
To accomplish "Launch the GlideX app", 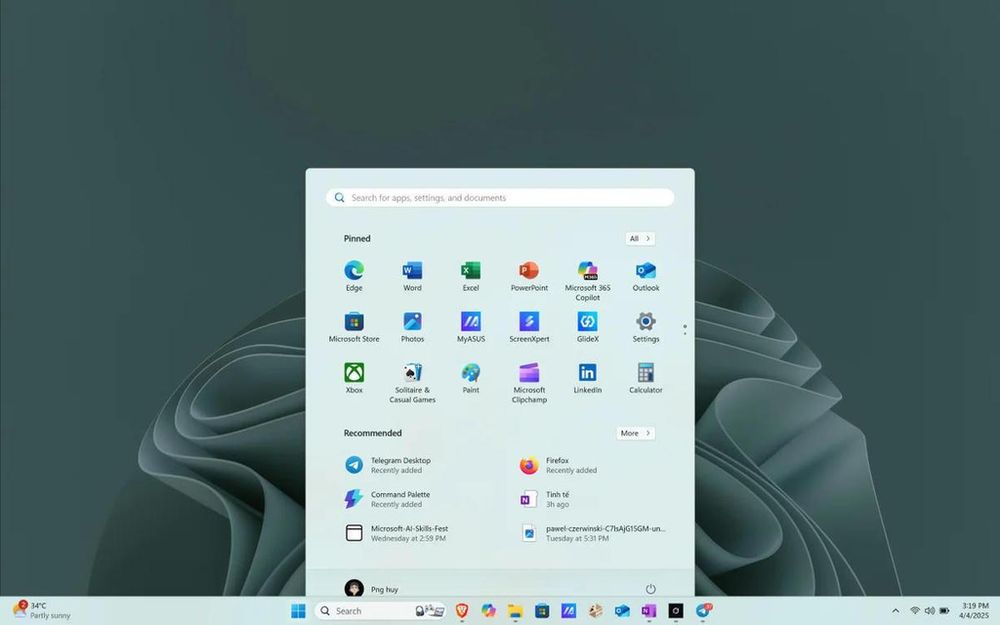I will [587, 327].
